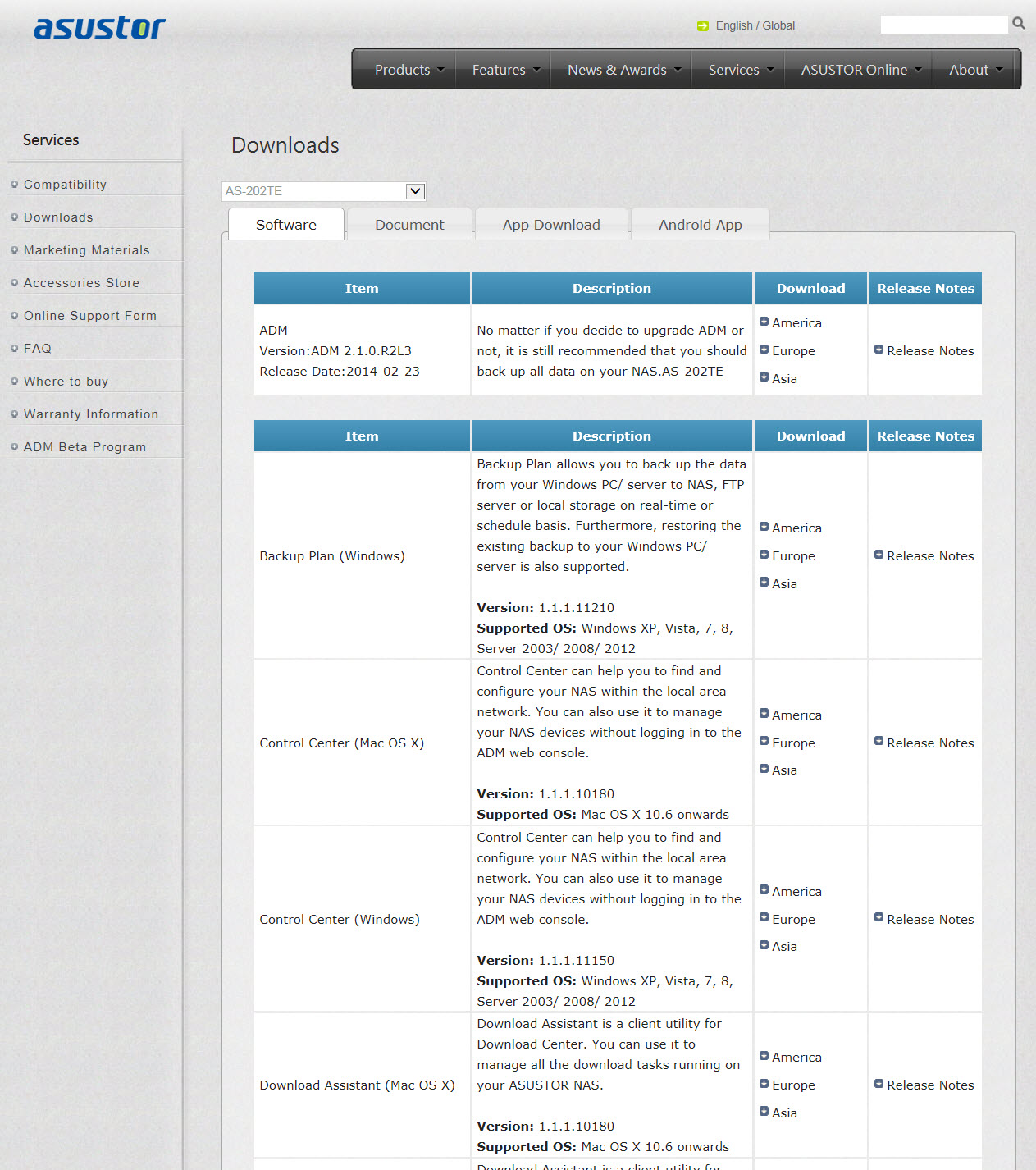Click the ASUSTOR logo

99,28
